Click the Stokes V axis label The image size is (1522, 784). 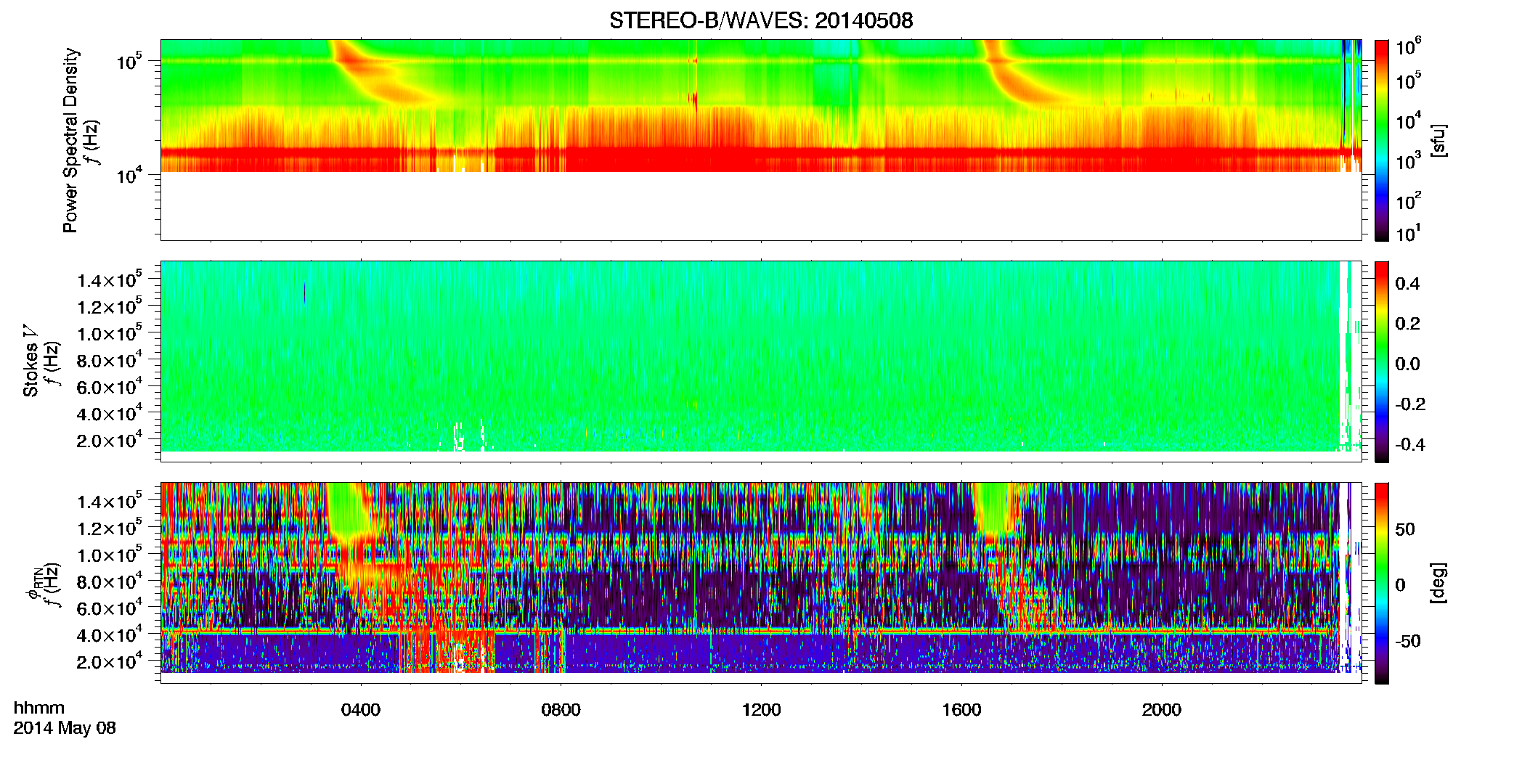click(x=30, y=360)
